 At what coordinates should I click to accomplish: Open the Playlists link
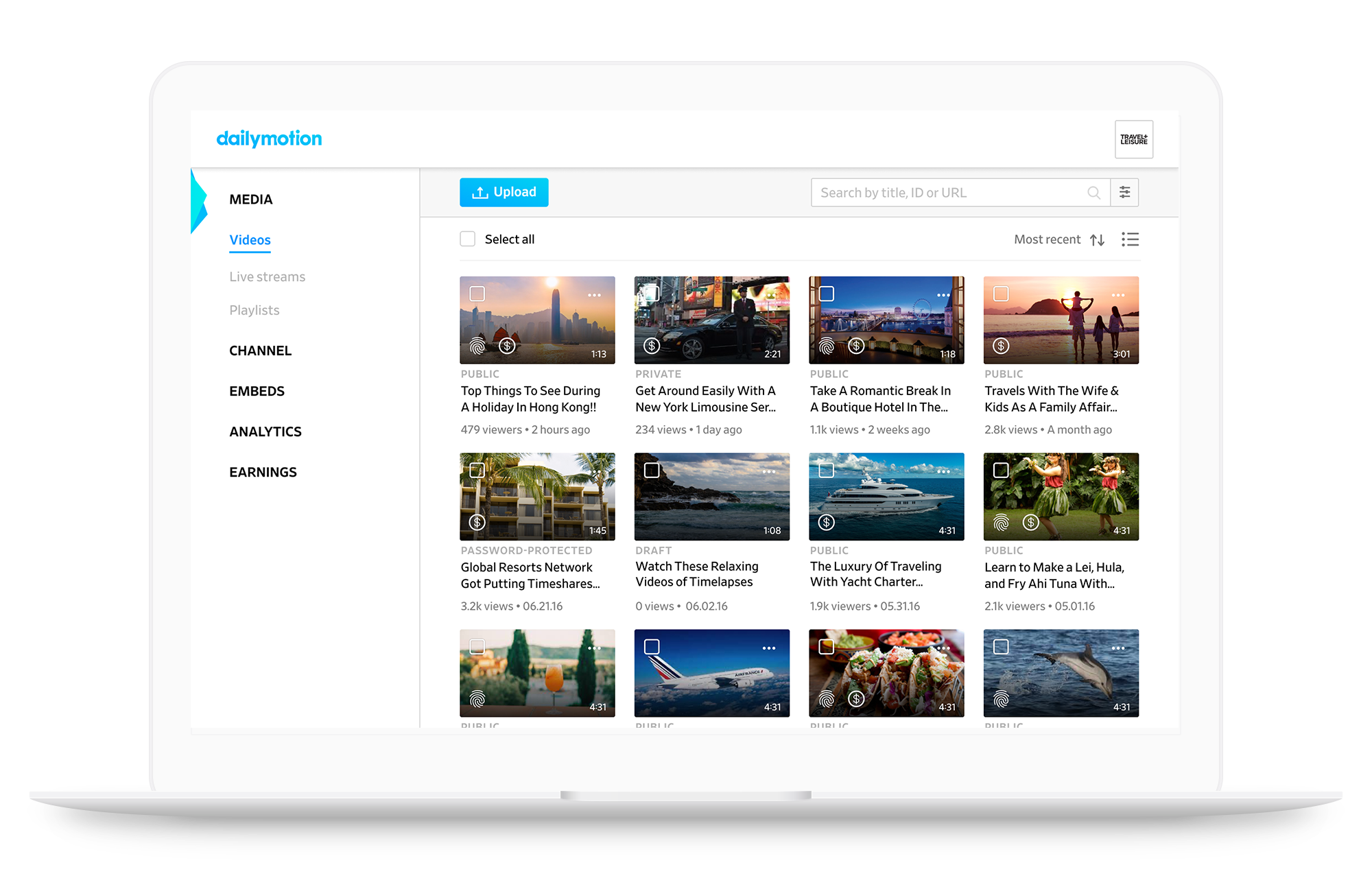(x=254, y=310)
